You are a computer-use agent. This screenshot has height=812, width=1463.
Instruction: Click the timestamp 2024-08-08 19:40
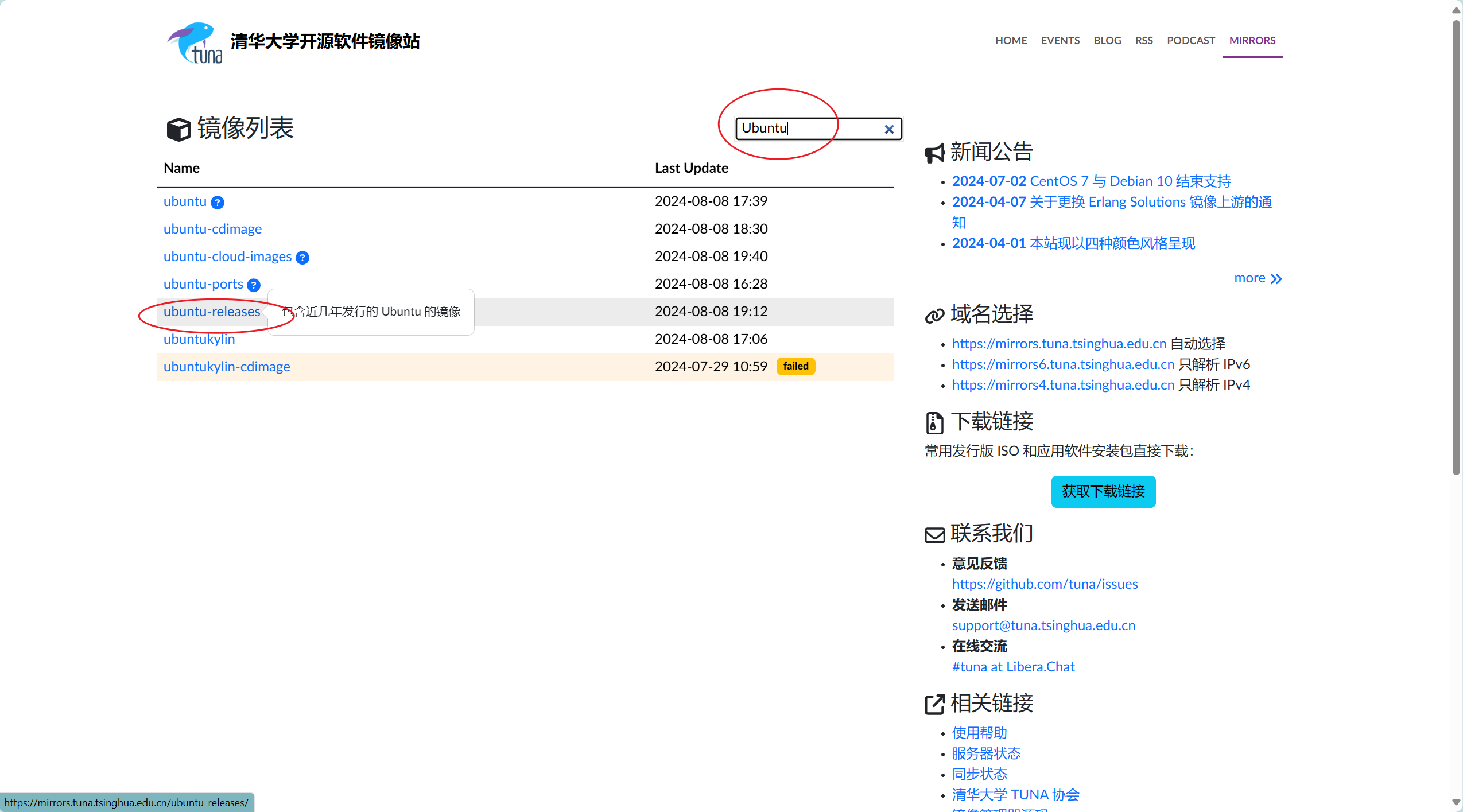711,257
